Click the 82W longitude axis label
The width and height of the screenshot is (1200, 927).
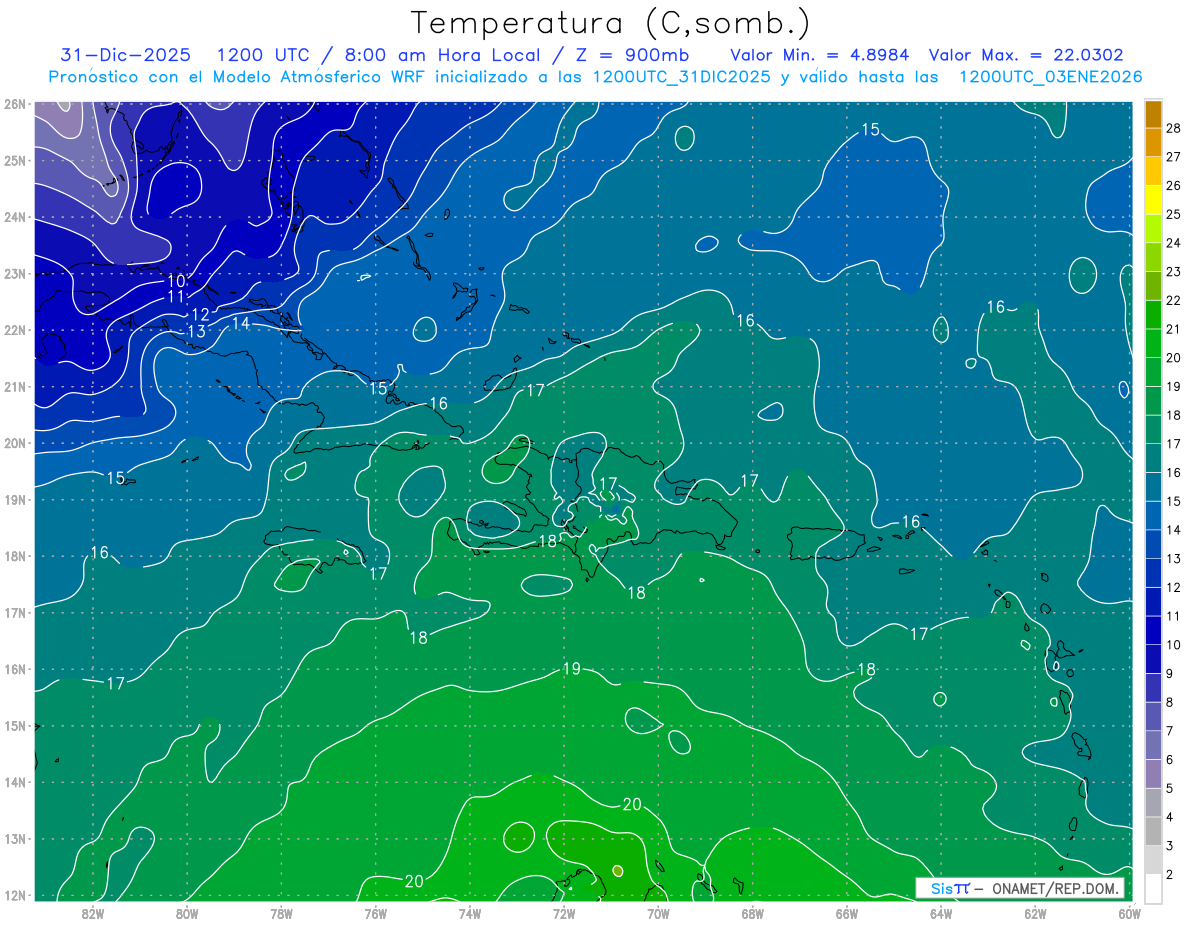coord(93,912)
